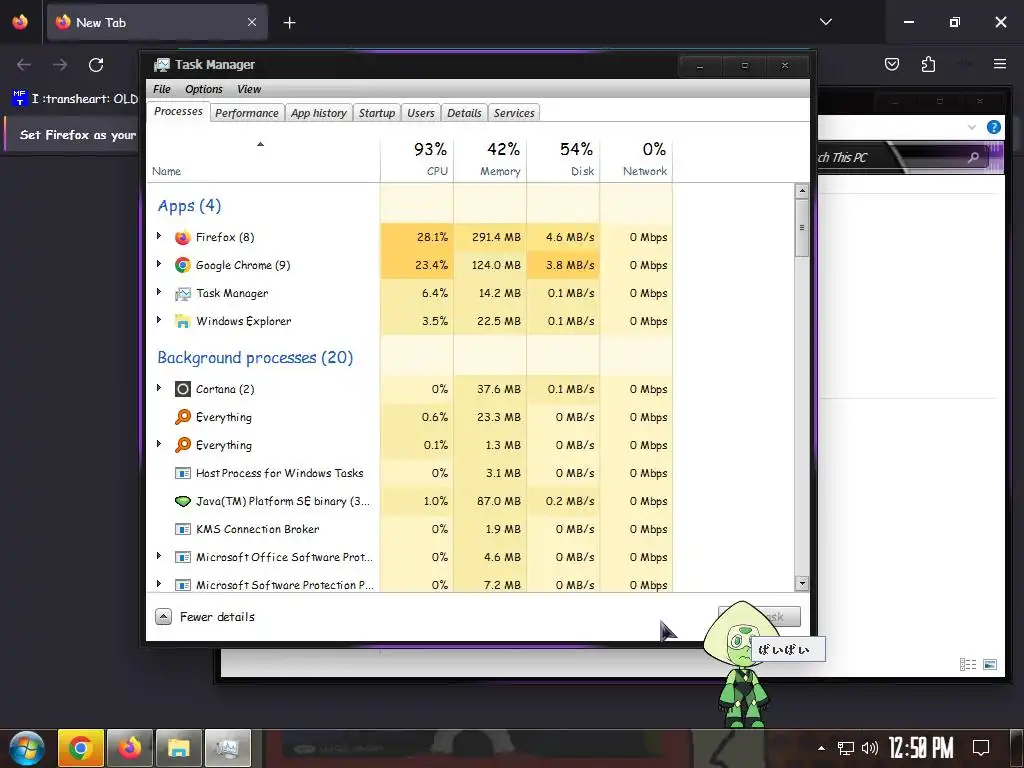Expand the Explorer ribbon chevron
The width and height of the screenshot is (1024, 768).
pyautogui.click(x=972, y=127)
